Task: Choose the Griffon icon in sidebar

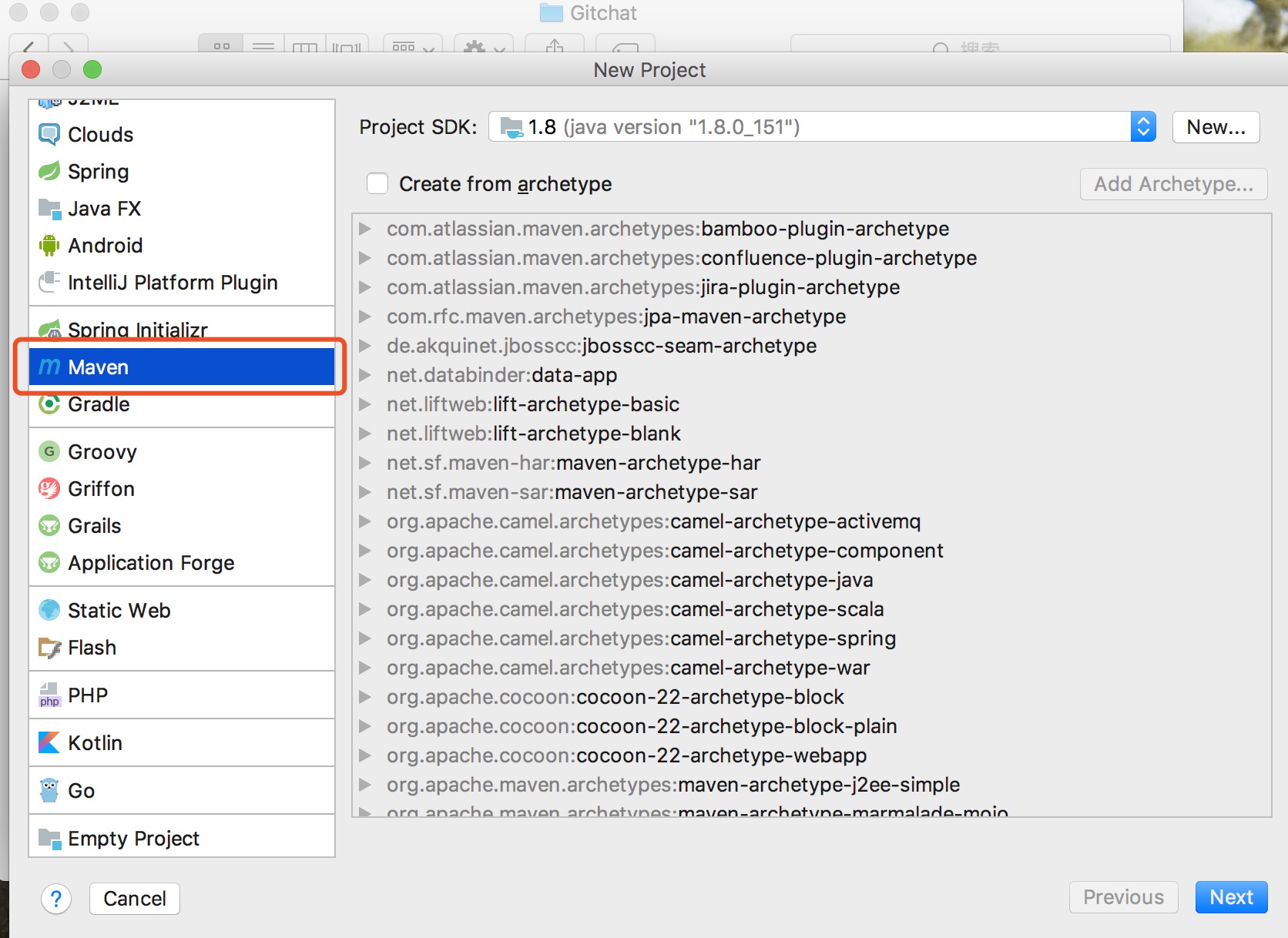Action: tap(49, 489)
